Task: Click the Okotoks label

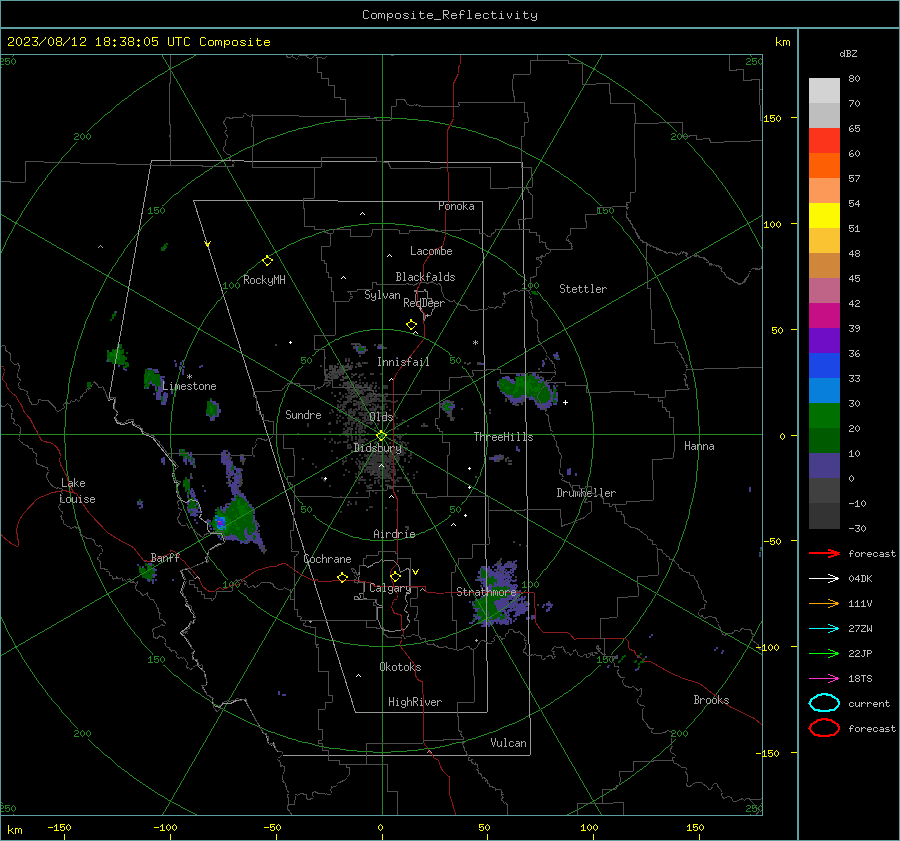Action: (400, 667)
